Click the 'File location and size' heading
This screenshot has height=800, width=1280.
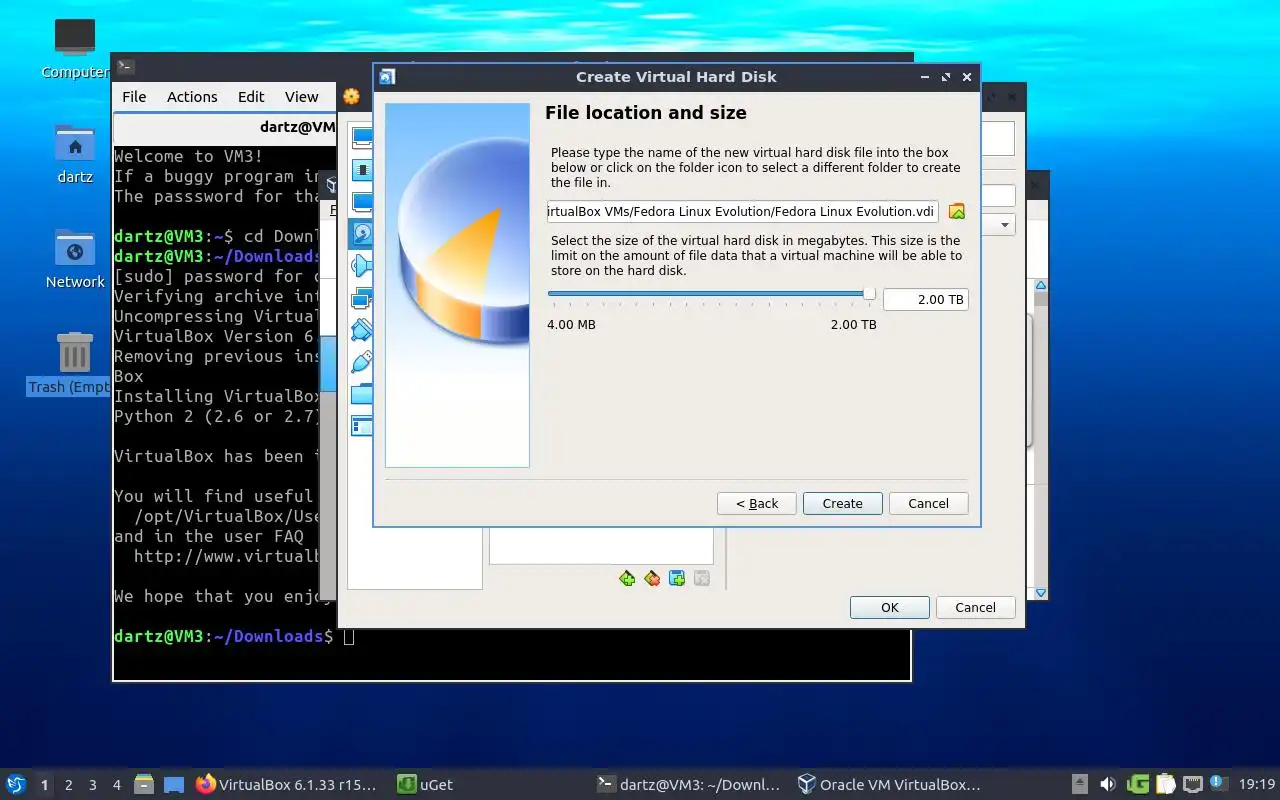(x=646, y=113)
